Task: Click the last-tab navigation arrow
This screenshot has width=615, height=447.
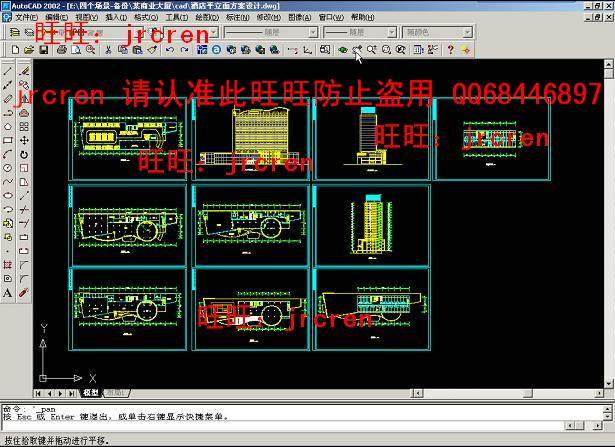Action: [72, 393]
